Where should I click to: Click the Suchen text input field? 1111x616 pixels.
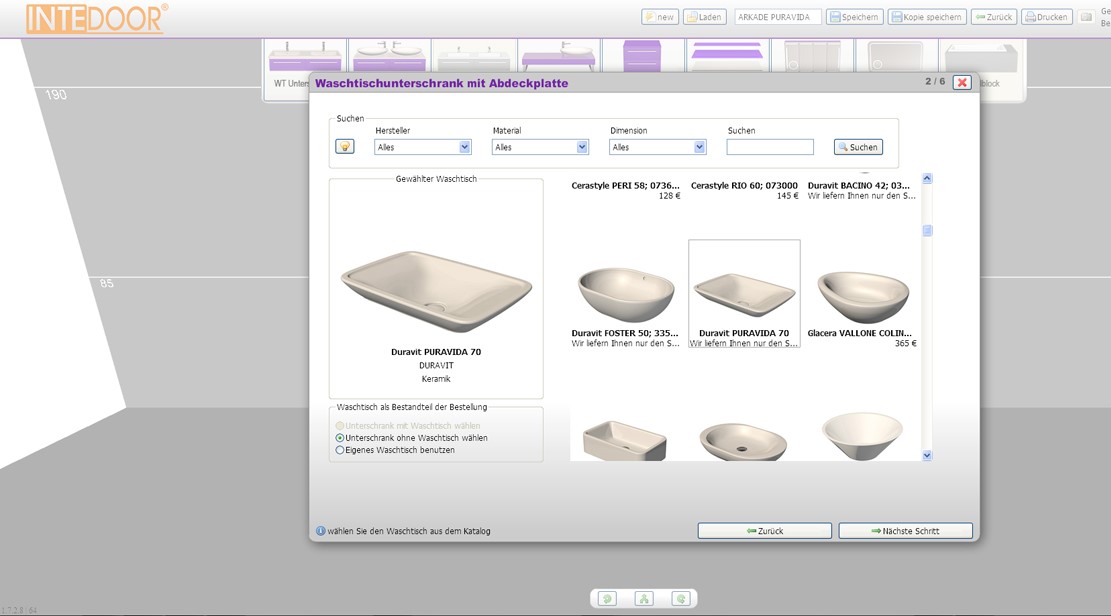pyautogui.click(x=770, y=147)
